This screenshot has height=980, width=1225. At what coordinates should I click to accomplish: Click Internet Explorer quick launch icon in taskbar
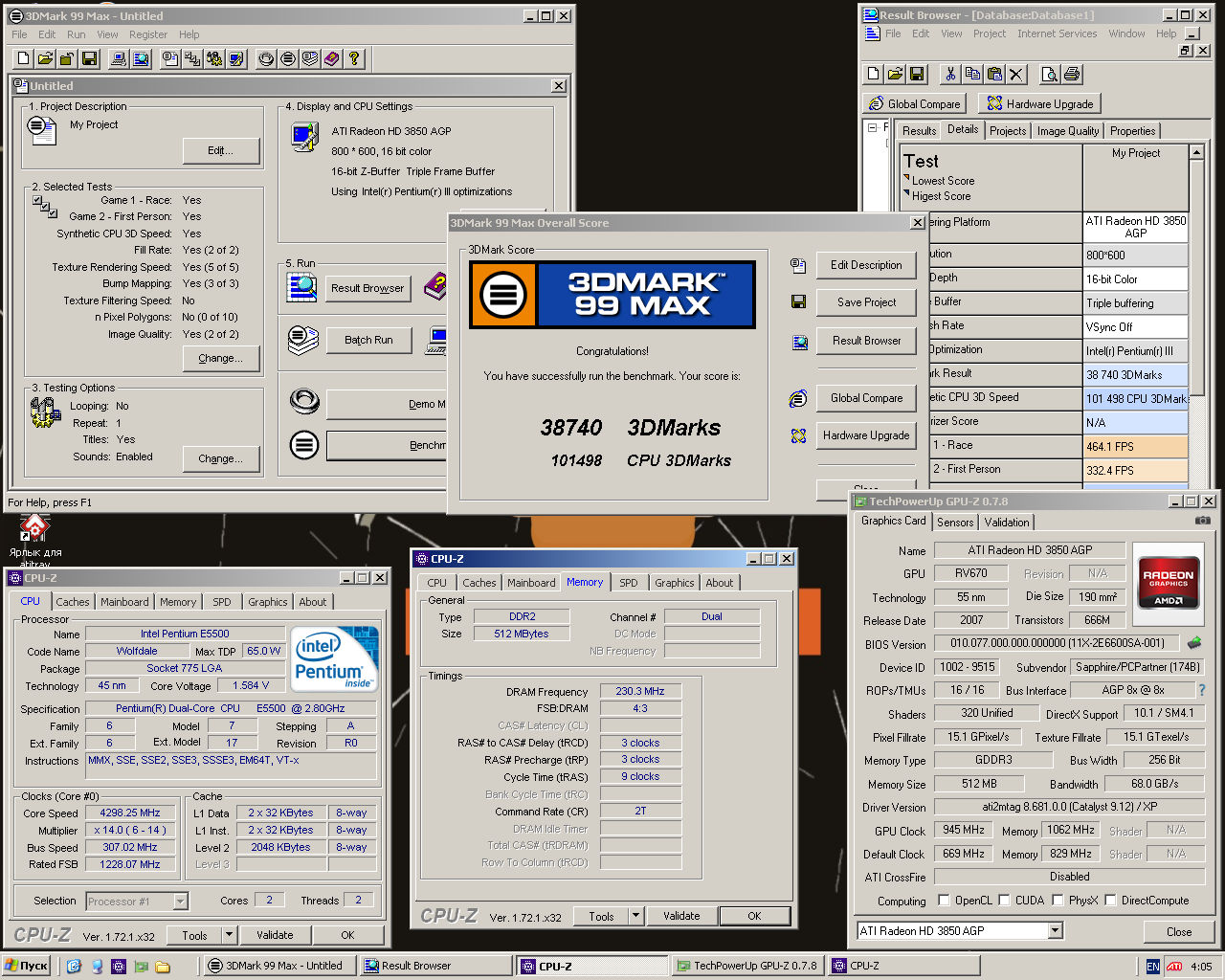[75, 966]
